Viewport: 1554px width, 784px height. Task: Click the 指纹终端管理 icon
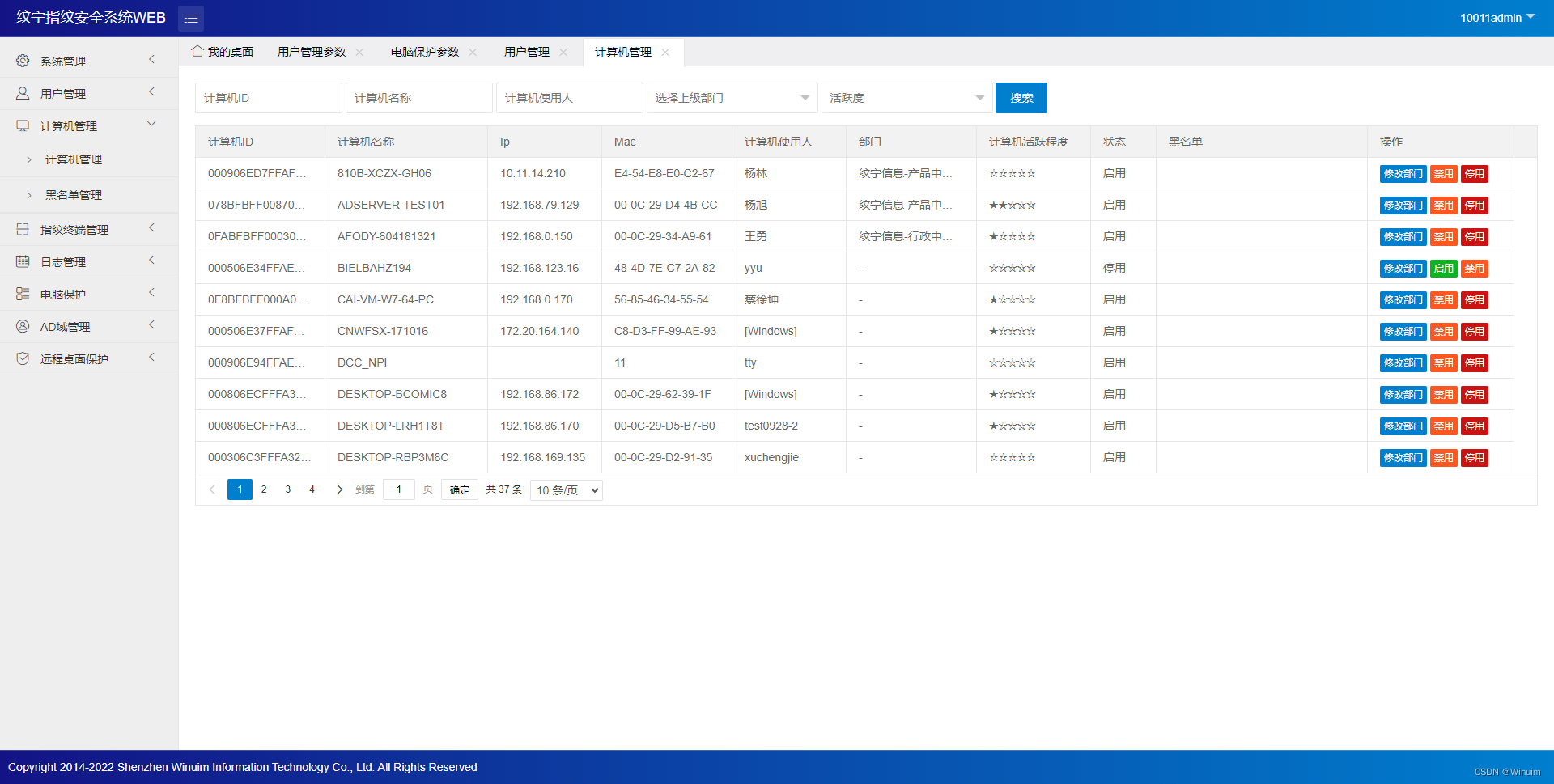(x=23, y=229)
